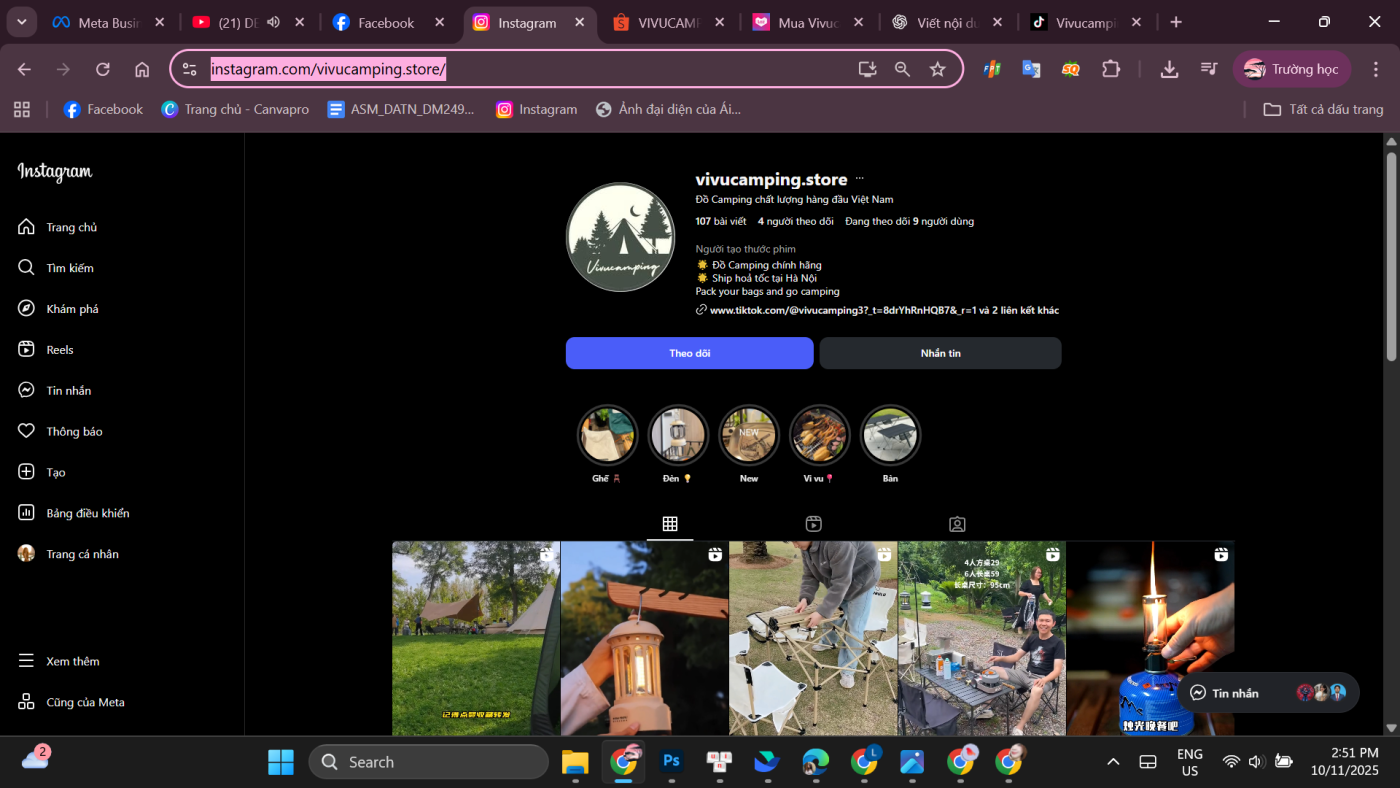The width and height of the screenshot is (1400, 788).
Task: Reload the current page
Action: [x=102, y=69]
